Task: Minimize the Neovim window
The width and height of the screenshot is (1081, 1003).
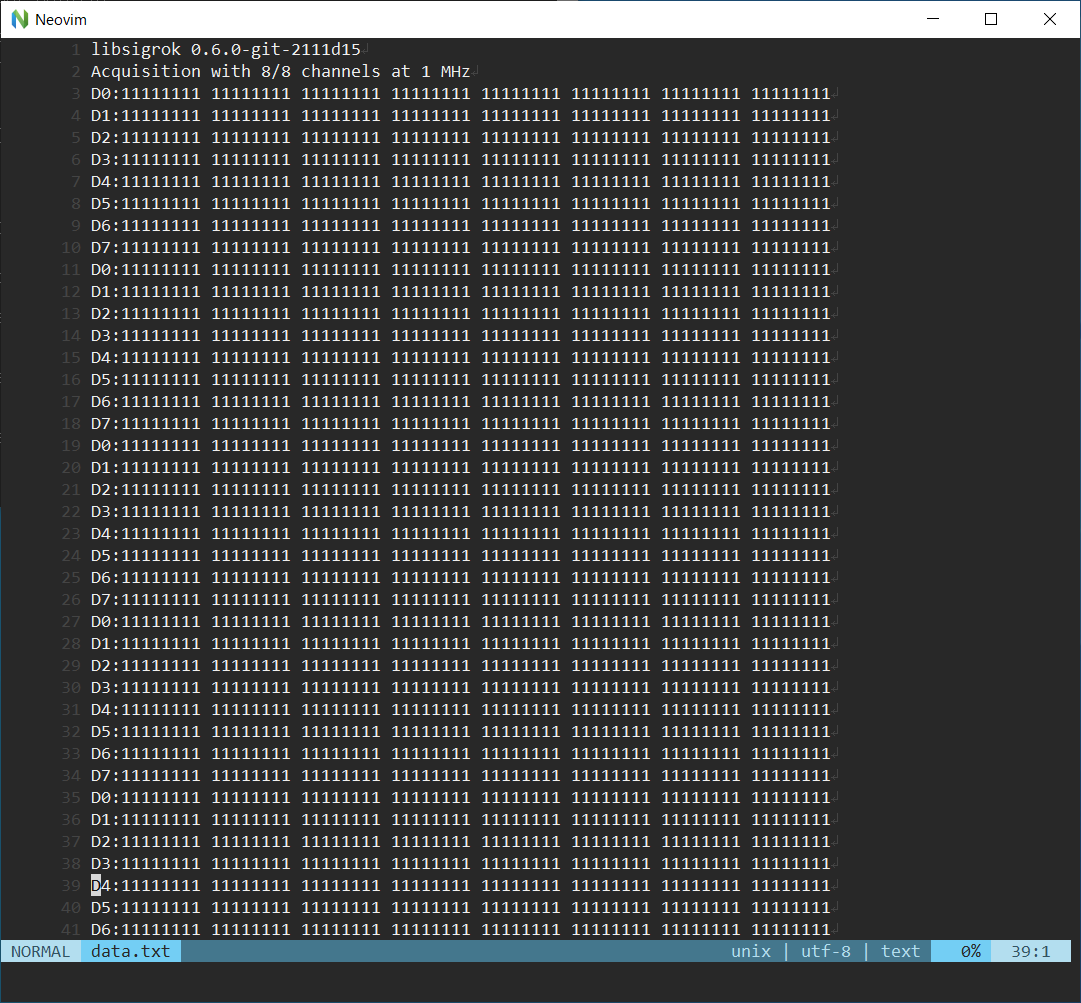Action: [x=933, y=19]
